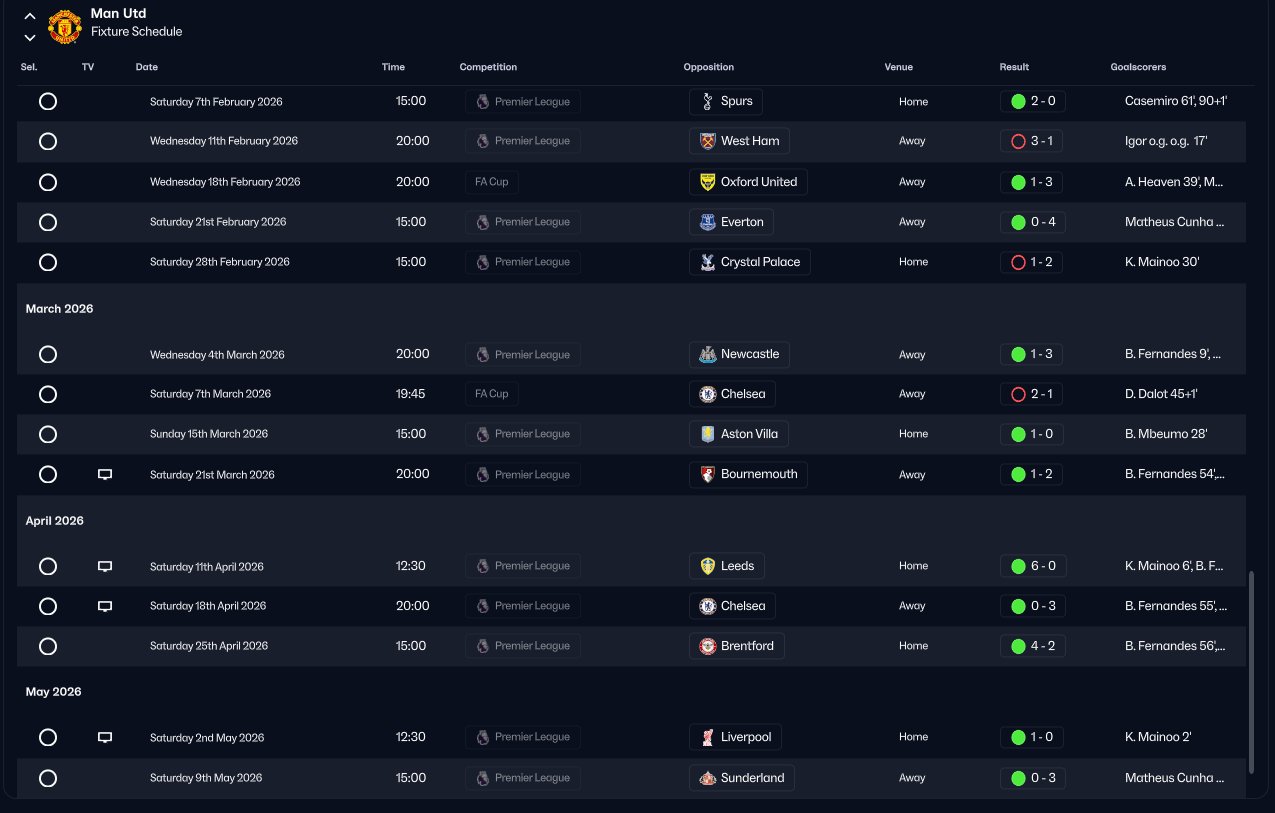Select the Newcastle fixture radio button
This screenshot has width=1275, height=813.
tap(48, 355)
